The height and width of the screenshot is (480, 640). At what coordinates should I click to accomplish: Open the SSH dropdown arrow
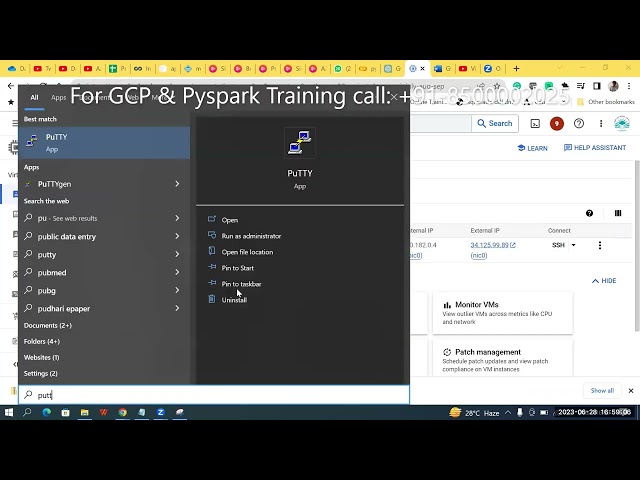(573, 245)
